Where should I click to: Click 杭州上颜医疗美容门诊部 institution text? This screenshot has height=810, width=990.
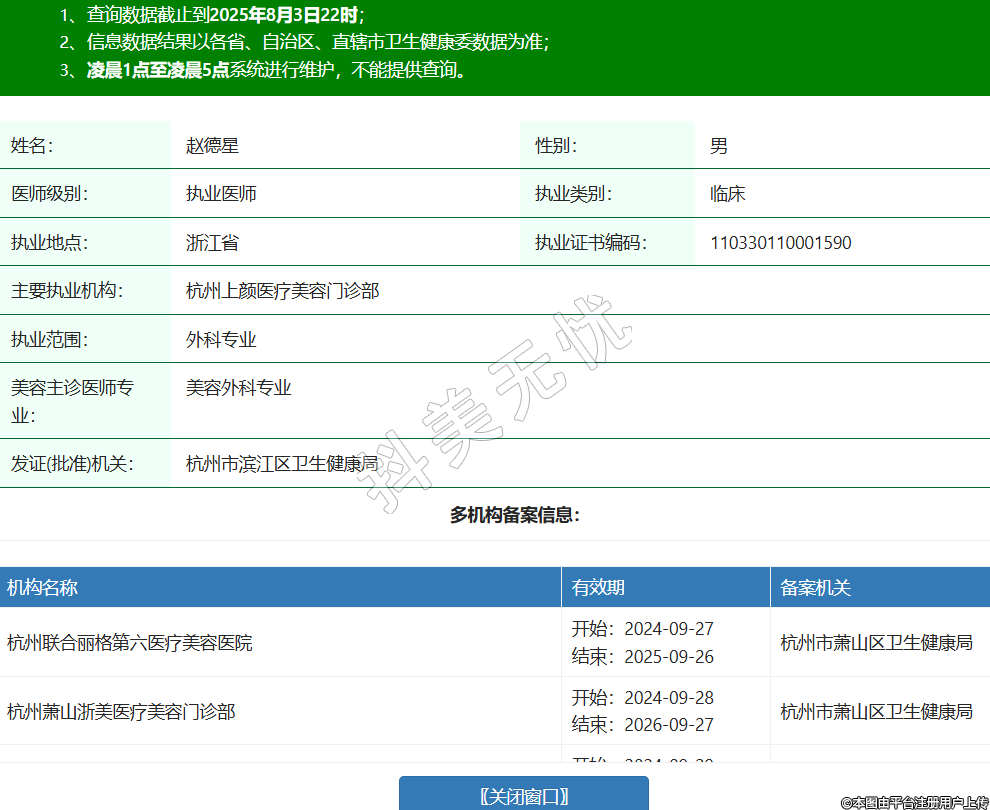(x=282, y=291)
